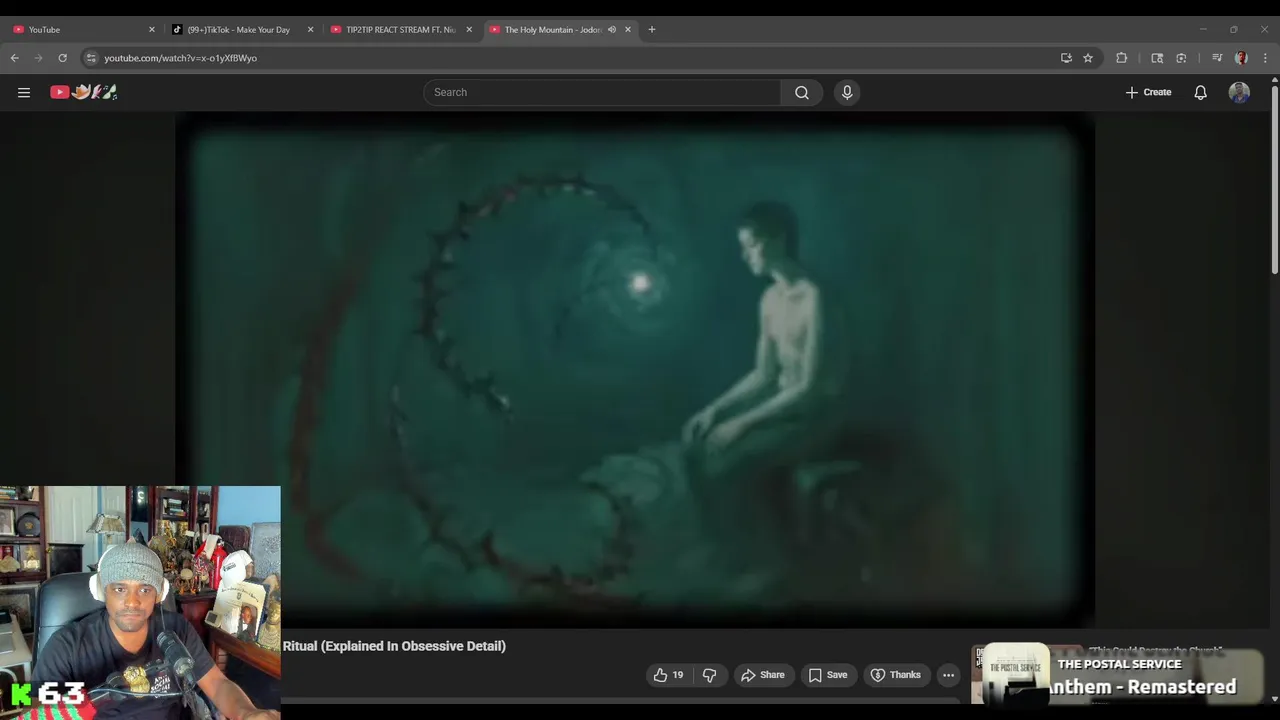Close the first YouTube tab
This screenshot has height=720, width=1280.
[152, 29]
